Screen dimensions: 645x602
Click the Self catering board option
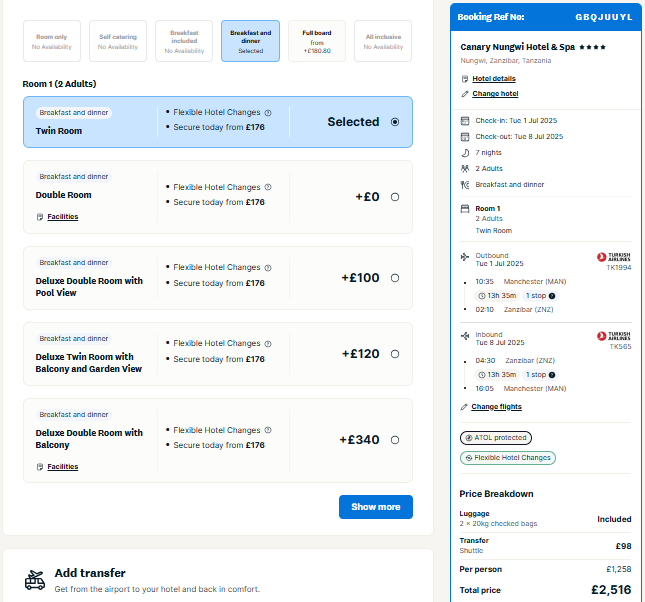click(118, 41)
